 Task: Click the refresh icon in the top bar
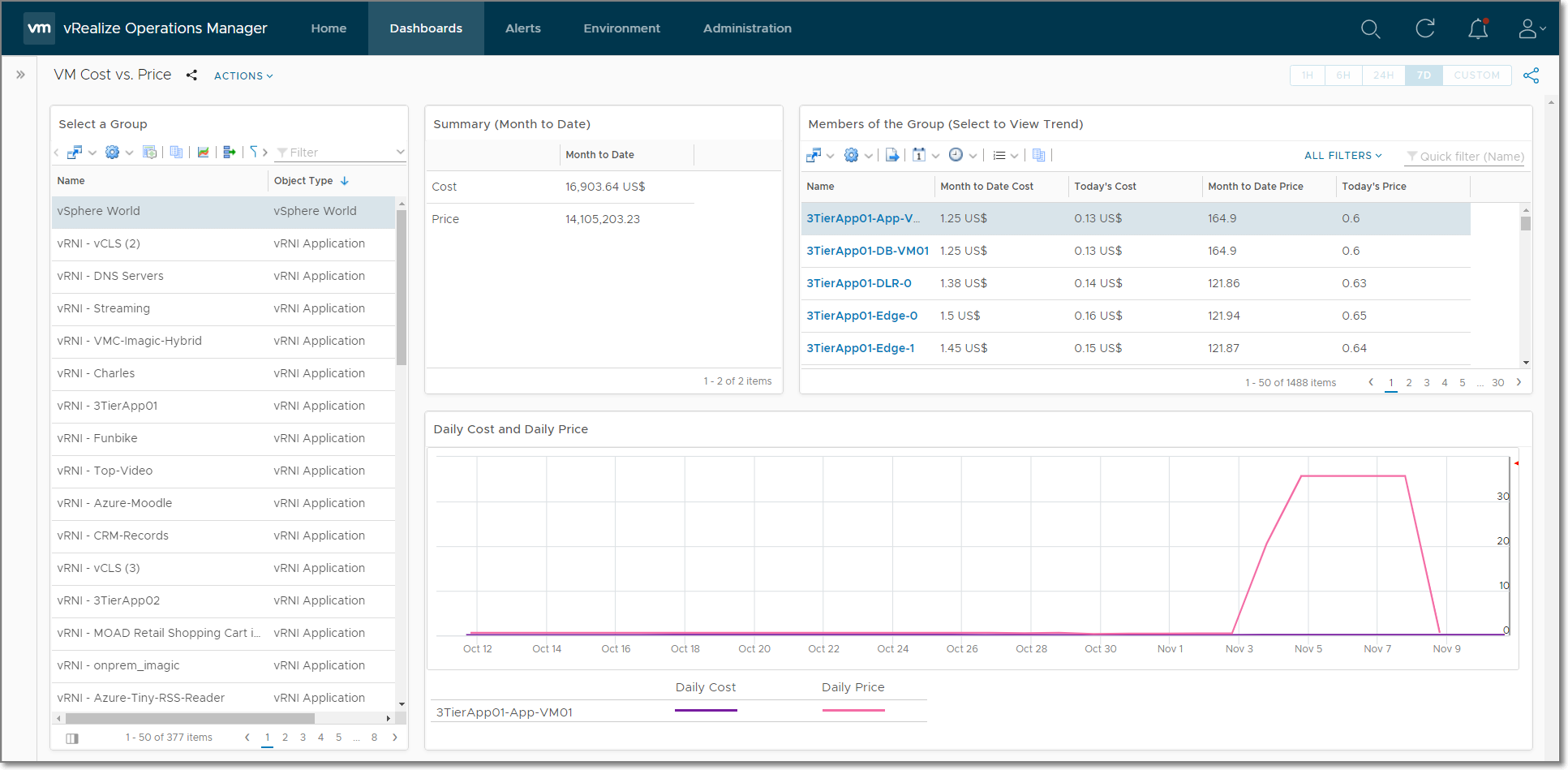(x=1424, y=28)
